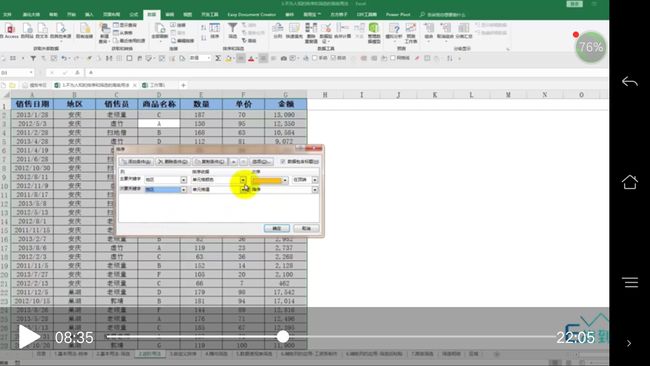Click the Consolidate icon

(342, 28)
